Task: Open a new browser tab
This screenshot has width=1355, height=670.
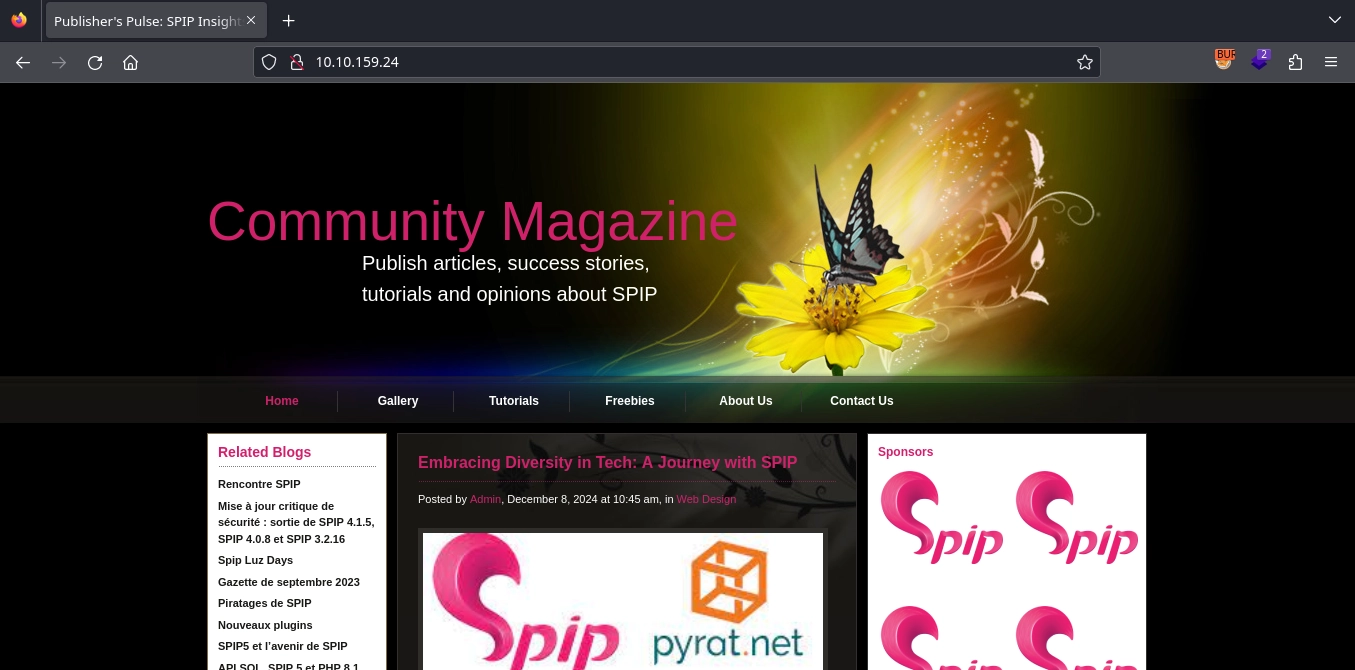Action: [288, 21]
